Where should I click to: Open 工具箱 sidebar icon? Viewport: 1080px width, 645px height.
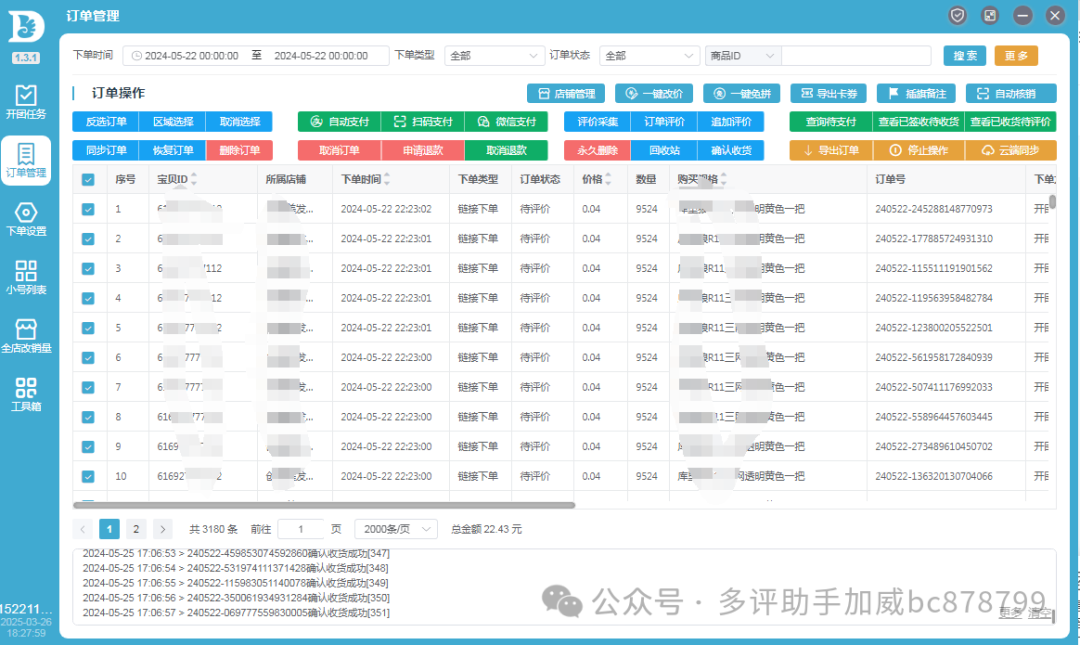tap(26, 395)
